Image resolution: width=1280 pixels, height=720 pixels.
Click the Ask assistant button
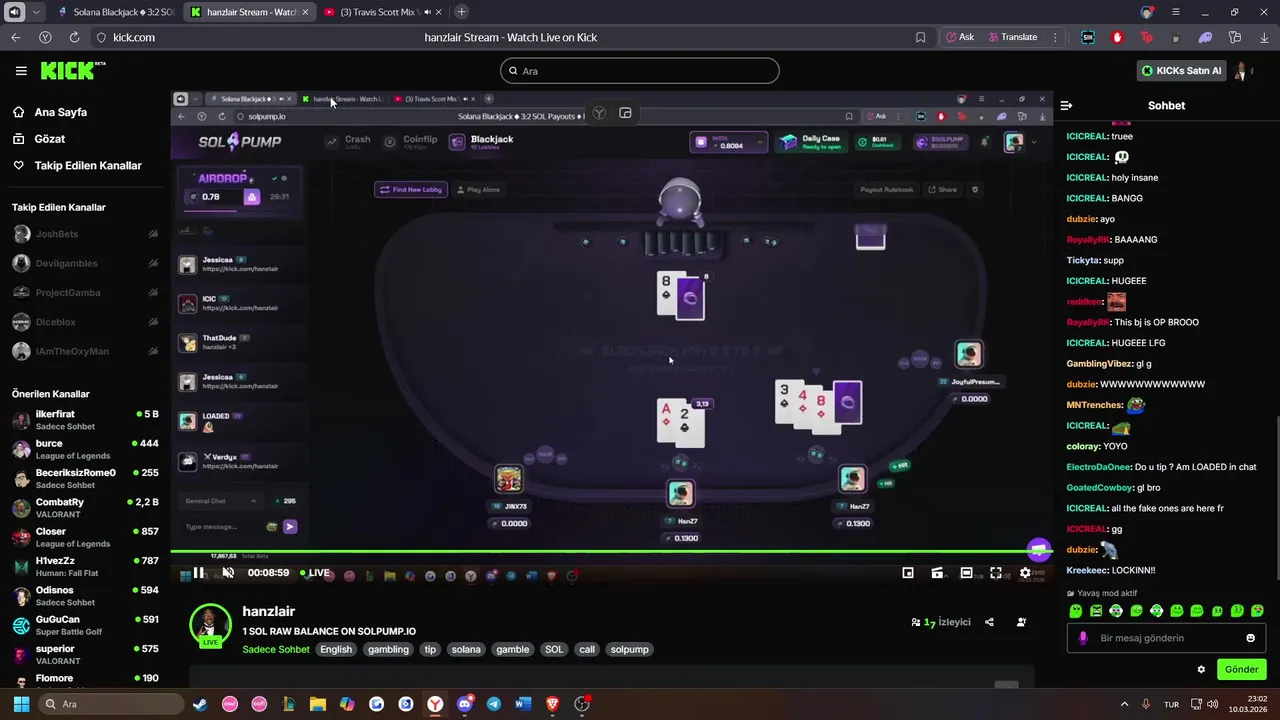click(960, 37)
